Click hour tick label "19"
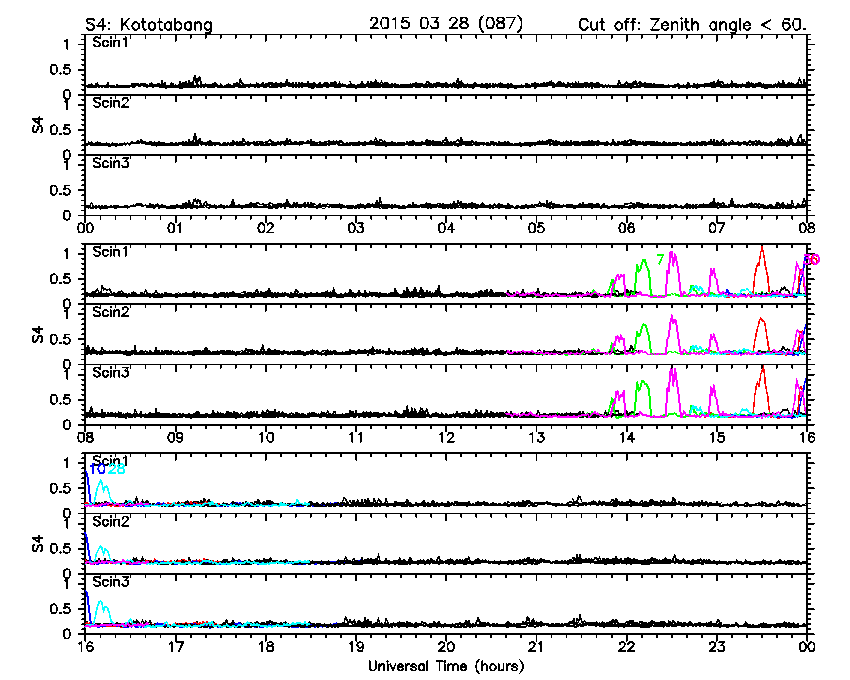850x680 pixels. (356, 646)
